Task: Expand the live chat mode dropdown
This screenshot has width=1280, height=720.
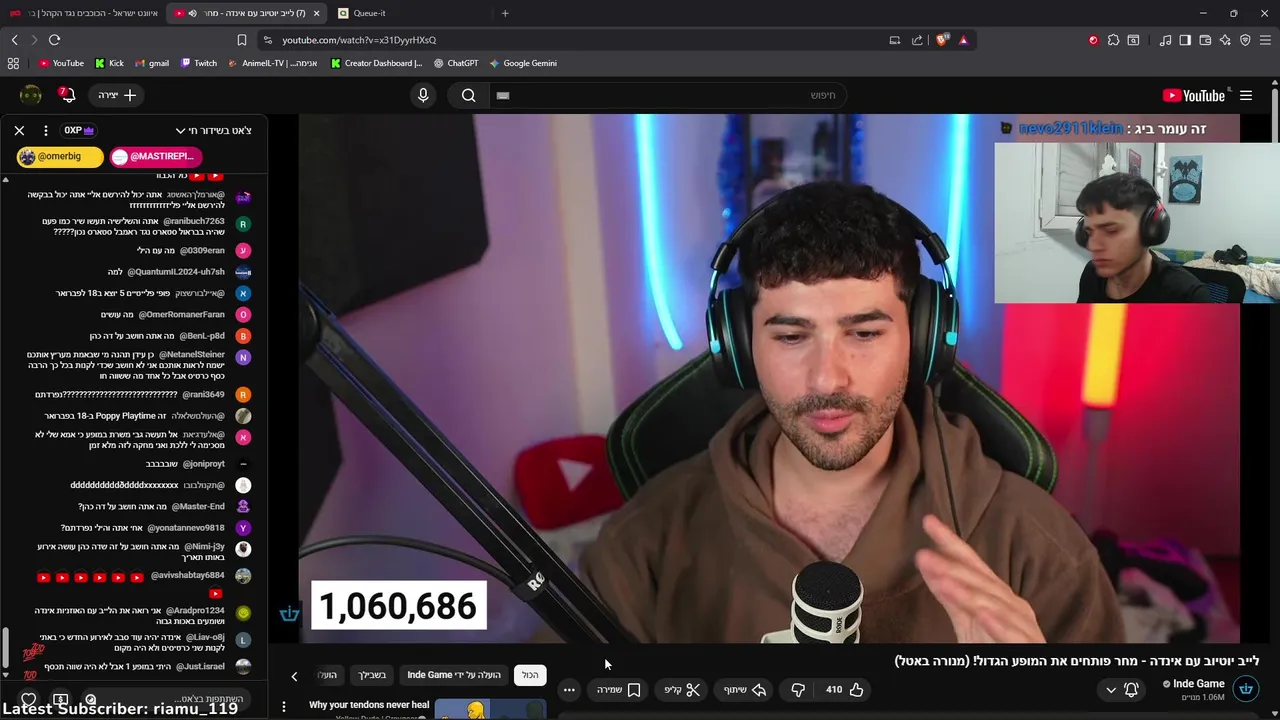Action: click(213, 130)
